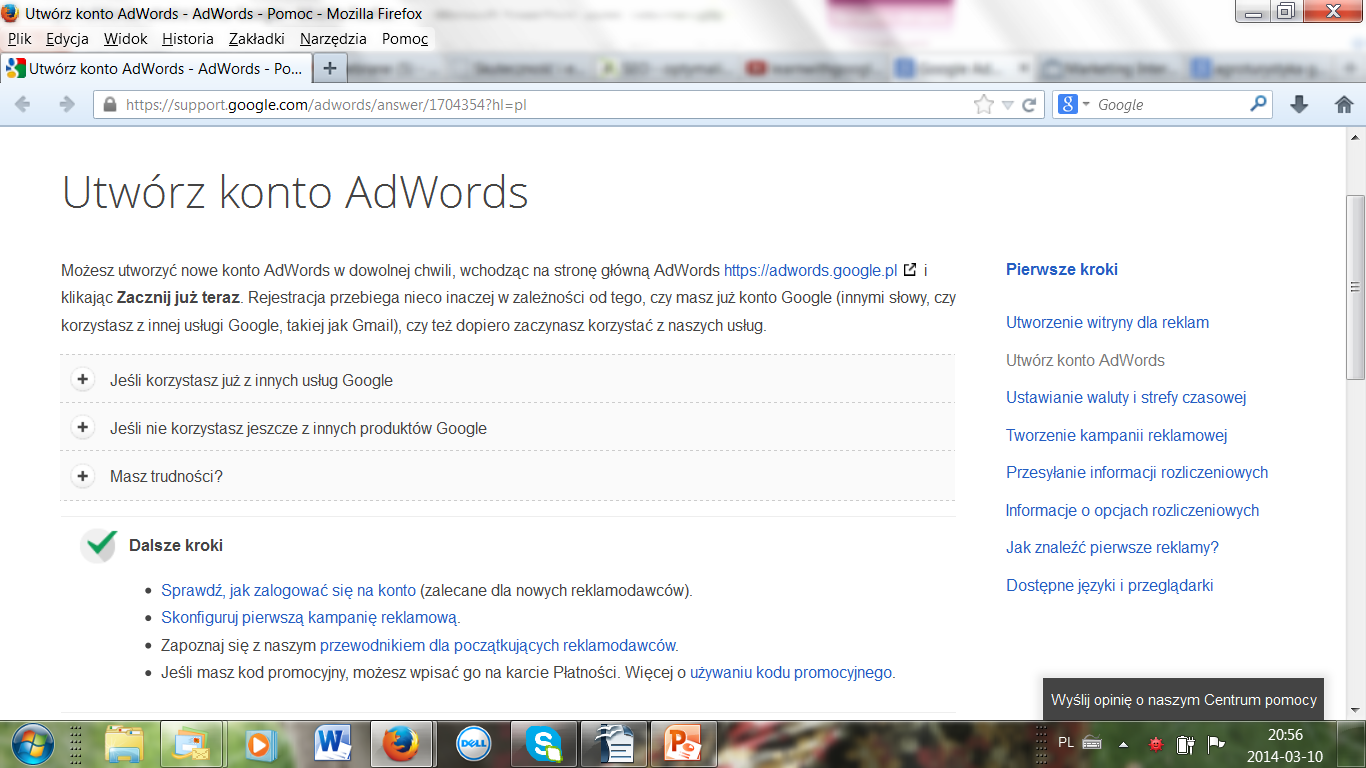Open 'Dostępne języki i przeglądarki' link

click(x=1110, y=585)
